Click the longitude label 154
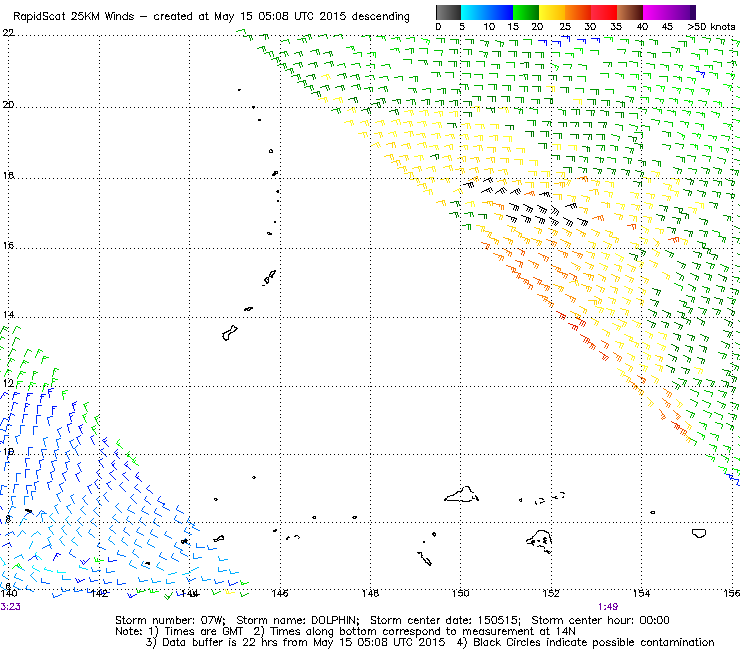The width and height of the screenshot is (740, 650). 641,593
